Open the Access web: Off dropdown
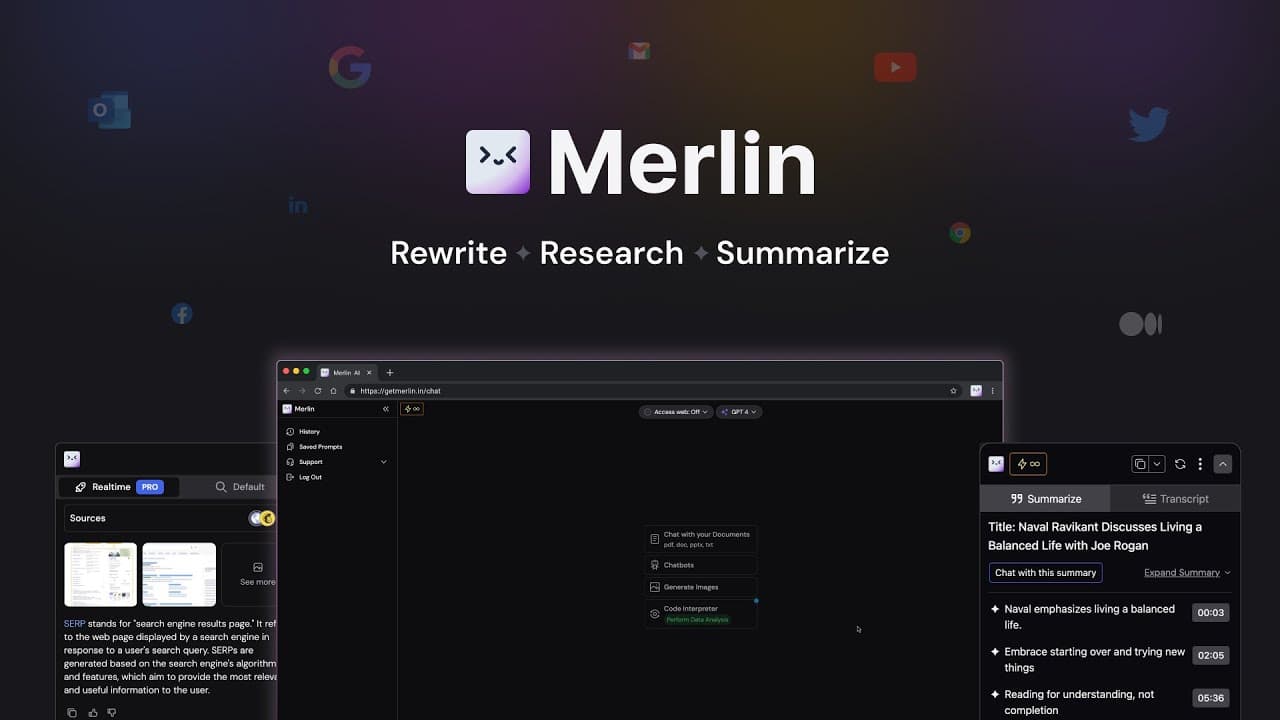This screenshot has height=720, width=1280. [676, 412]
